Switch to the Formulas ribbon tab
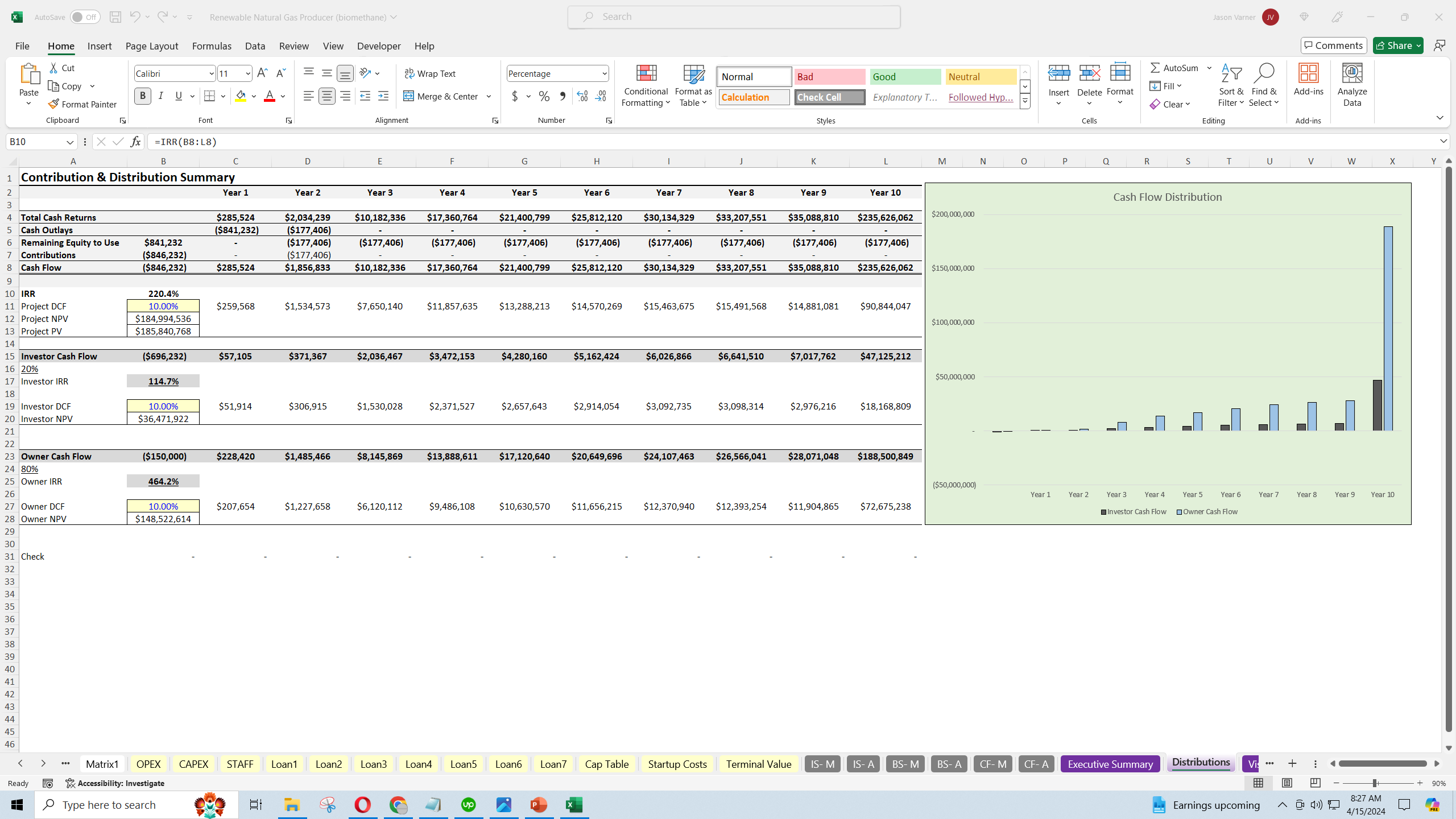This screenshot has height=819, width=1456. click(212, 46)
